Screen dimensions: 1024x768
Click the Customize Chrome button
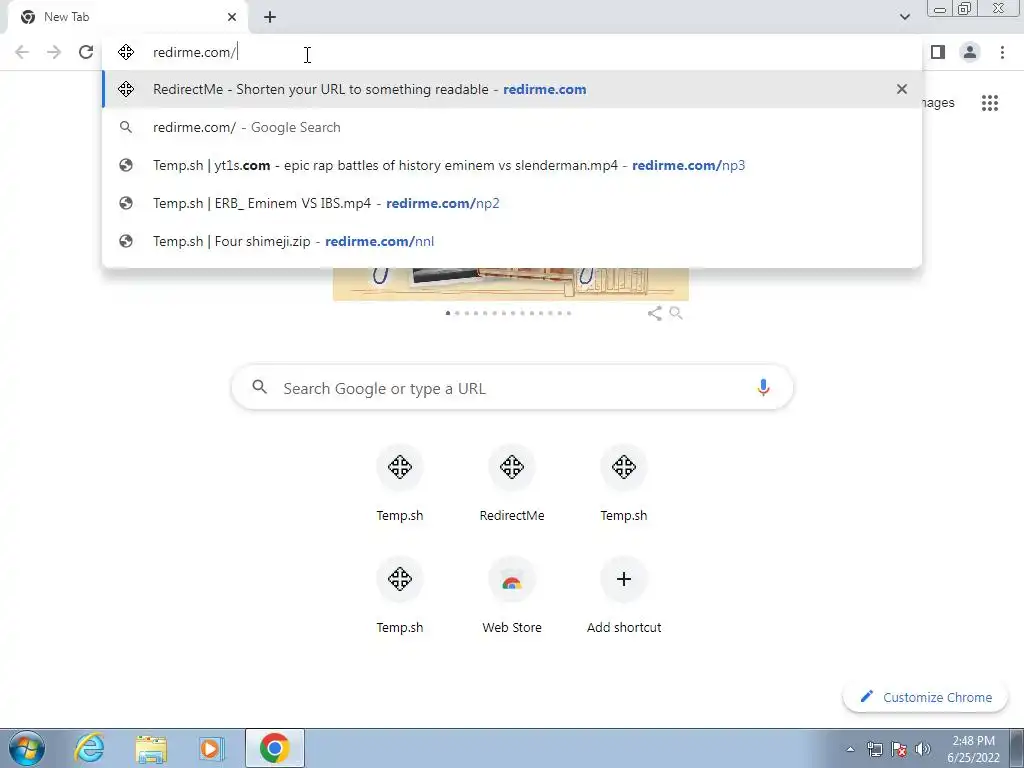tap(925, 697)
